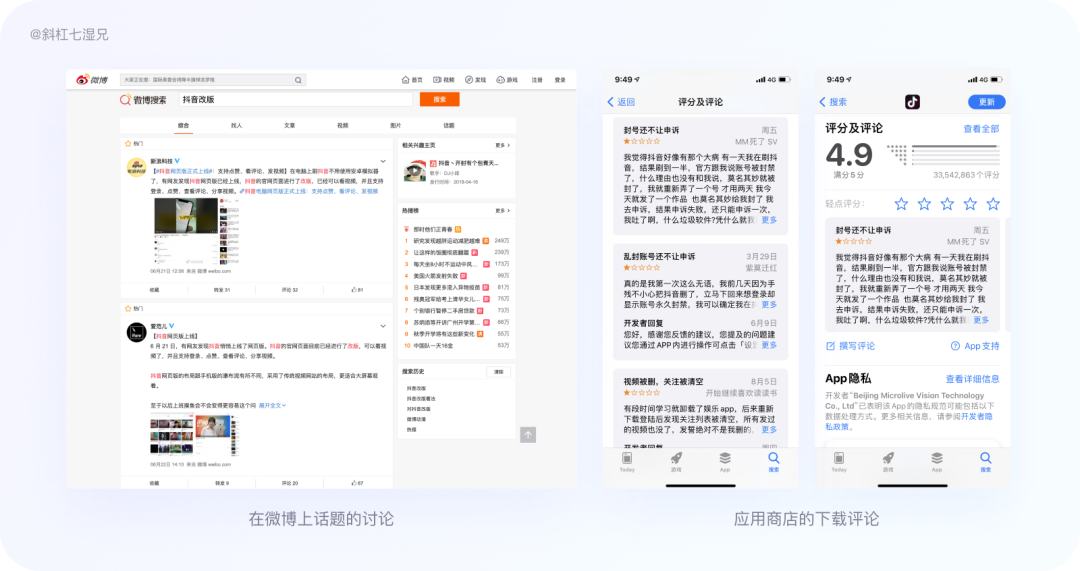Click the orange 搜索 search button
Screen dimensions: 1080x571
pos(439,100)
